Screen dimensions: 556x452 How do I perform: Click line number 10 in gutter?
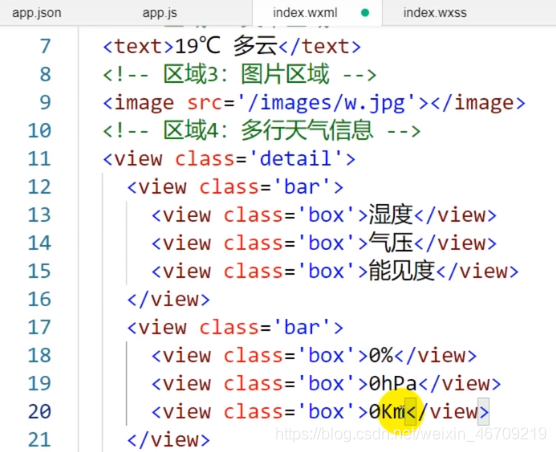tap(40, 130)
